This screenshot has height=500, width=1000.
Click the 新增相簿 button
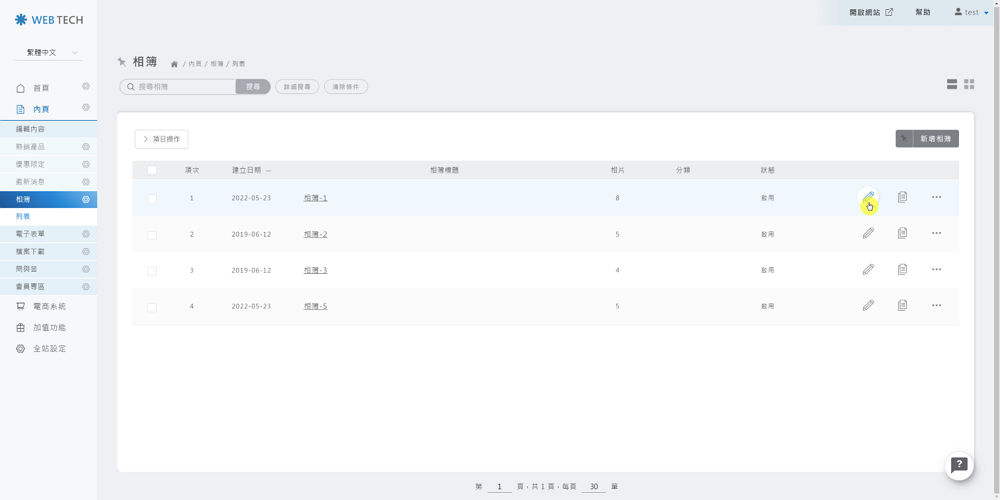tap(927, 139)
